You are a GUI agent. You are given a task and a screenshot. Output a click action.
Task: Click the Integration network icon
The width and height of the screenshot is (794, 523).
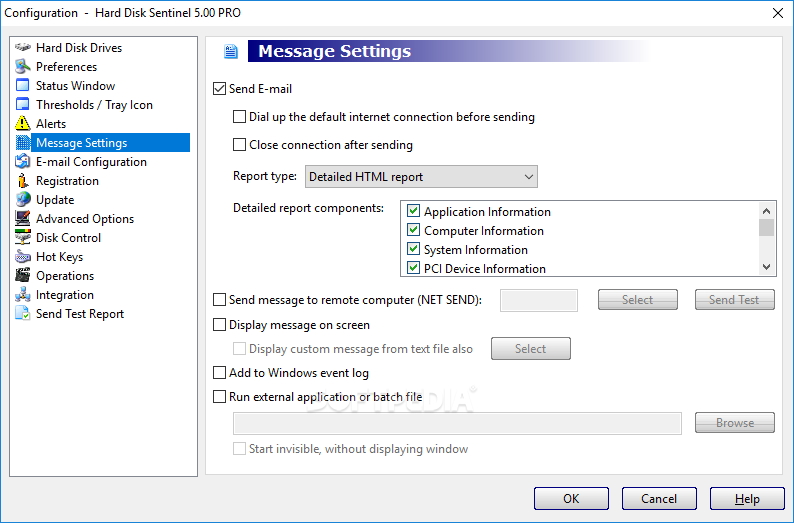coord(23,295)
